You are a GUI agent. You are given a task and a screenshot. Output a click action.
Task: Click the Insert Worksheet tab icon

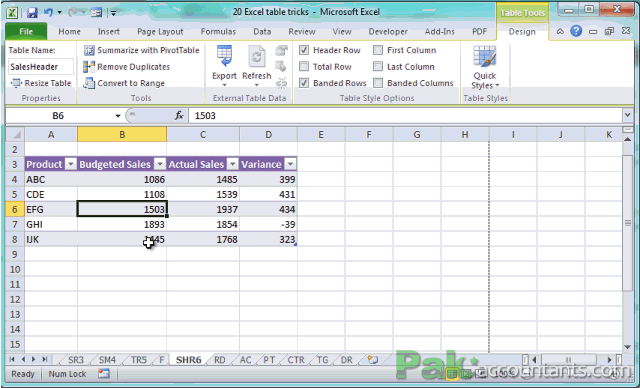click(x=372, y=360)
